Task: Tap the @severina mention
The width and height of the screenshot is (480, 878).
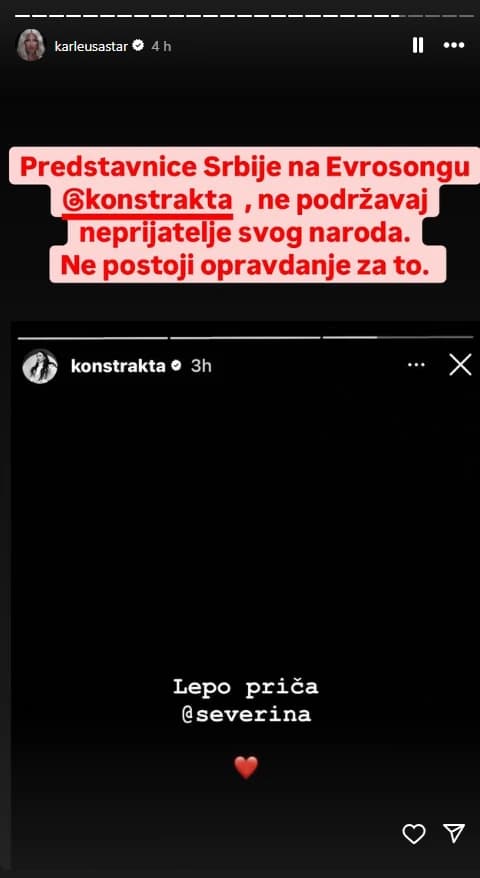Action: click(246, 715)
